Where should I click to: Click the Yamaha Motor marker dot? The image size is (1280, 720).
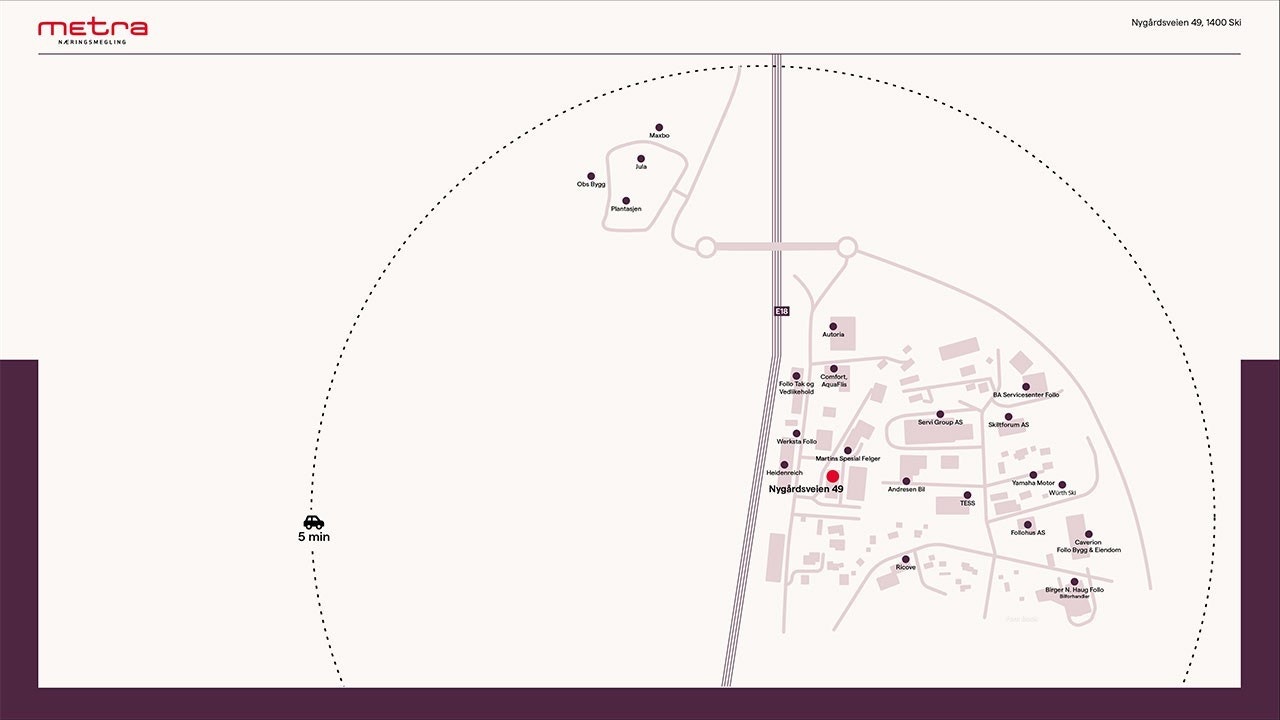pyautogui.click(x=1033, y=474)
